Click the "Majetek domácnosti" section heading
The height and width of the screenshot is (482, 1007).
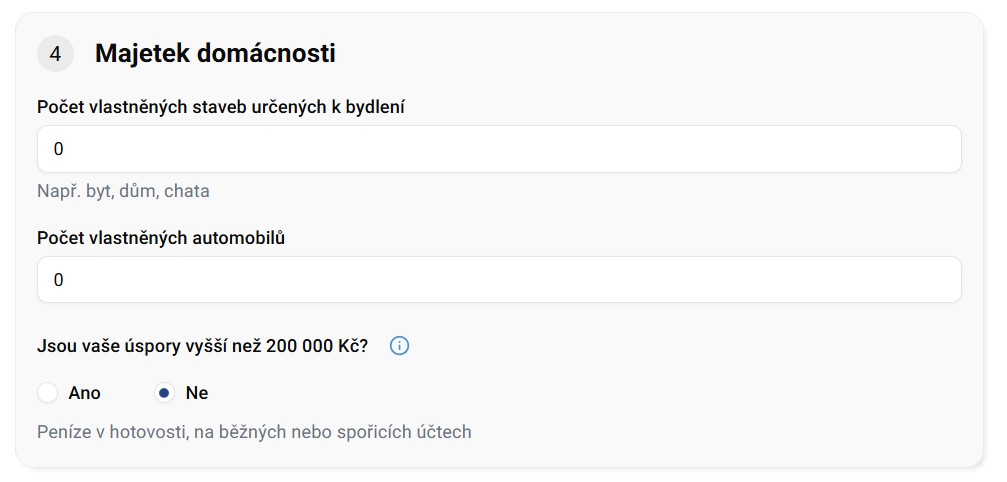pos(215,54)
